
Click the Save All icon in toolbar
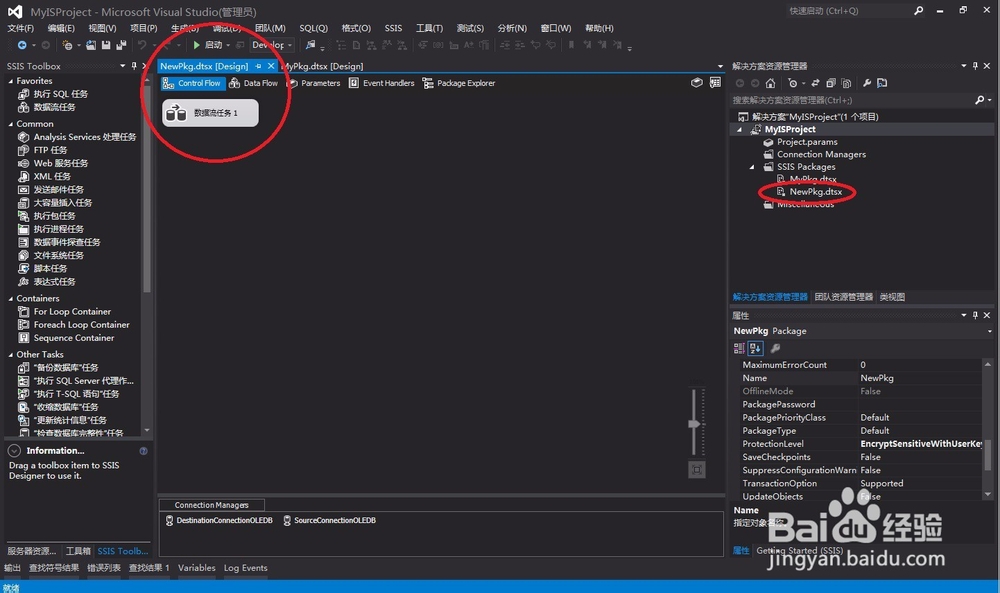121,45
